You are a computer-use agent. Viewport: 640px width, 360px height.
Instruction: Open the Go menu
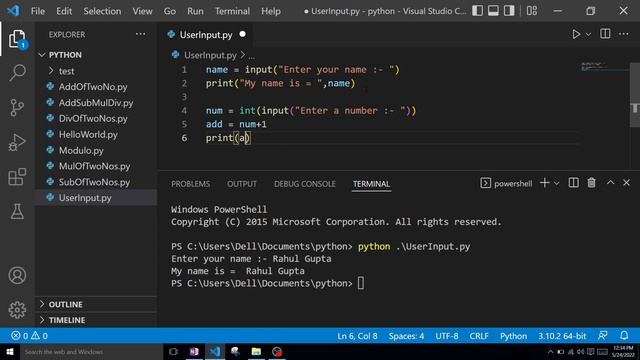coord(170,11)
